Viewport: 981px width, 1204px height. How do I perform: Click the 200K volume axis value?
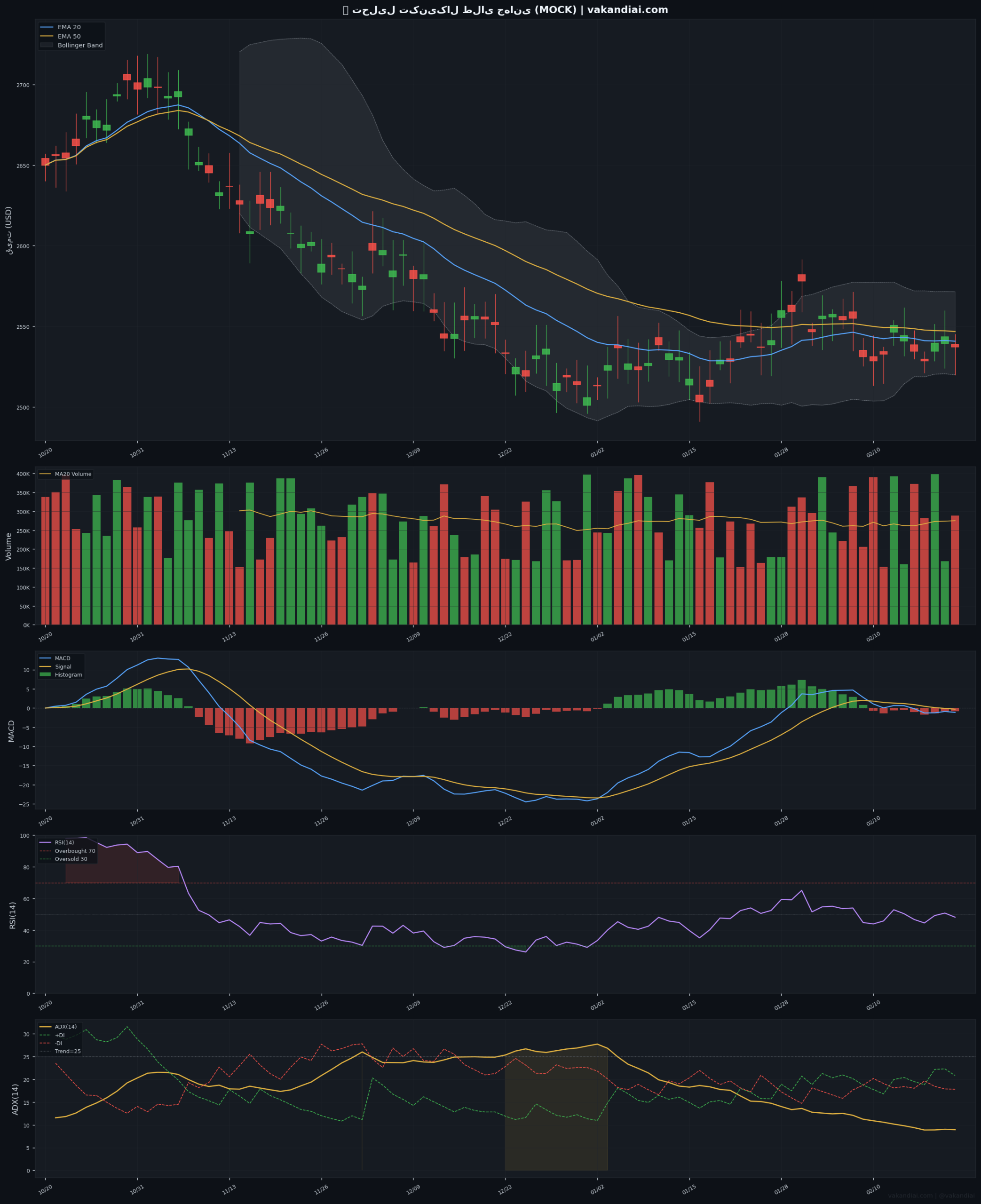click(x=23, y=549)
